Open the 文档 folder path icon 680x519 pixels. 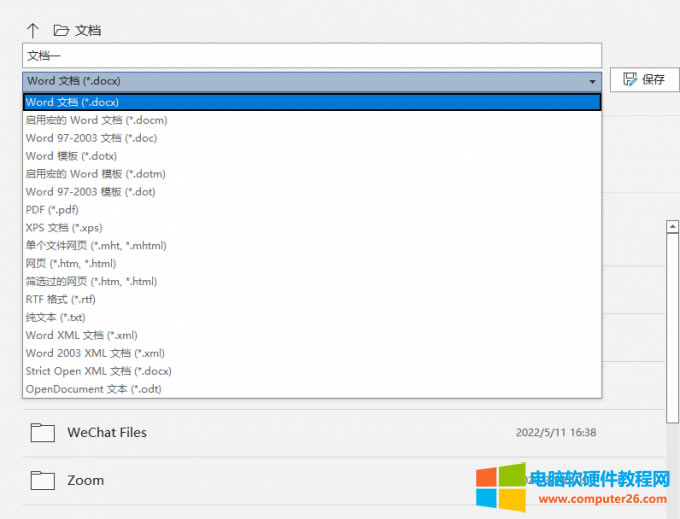pos(61,30)
